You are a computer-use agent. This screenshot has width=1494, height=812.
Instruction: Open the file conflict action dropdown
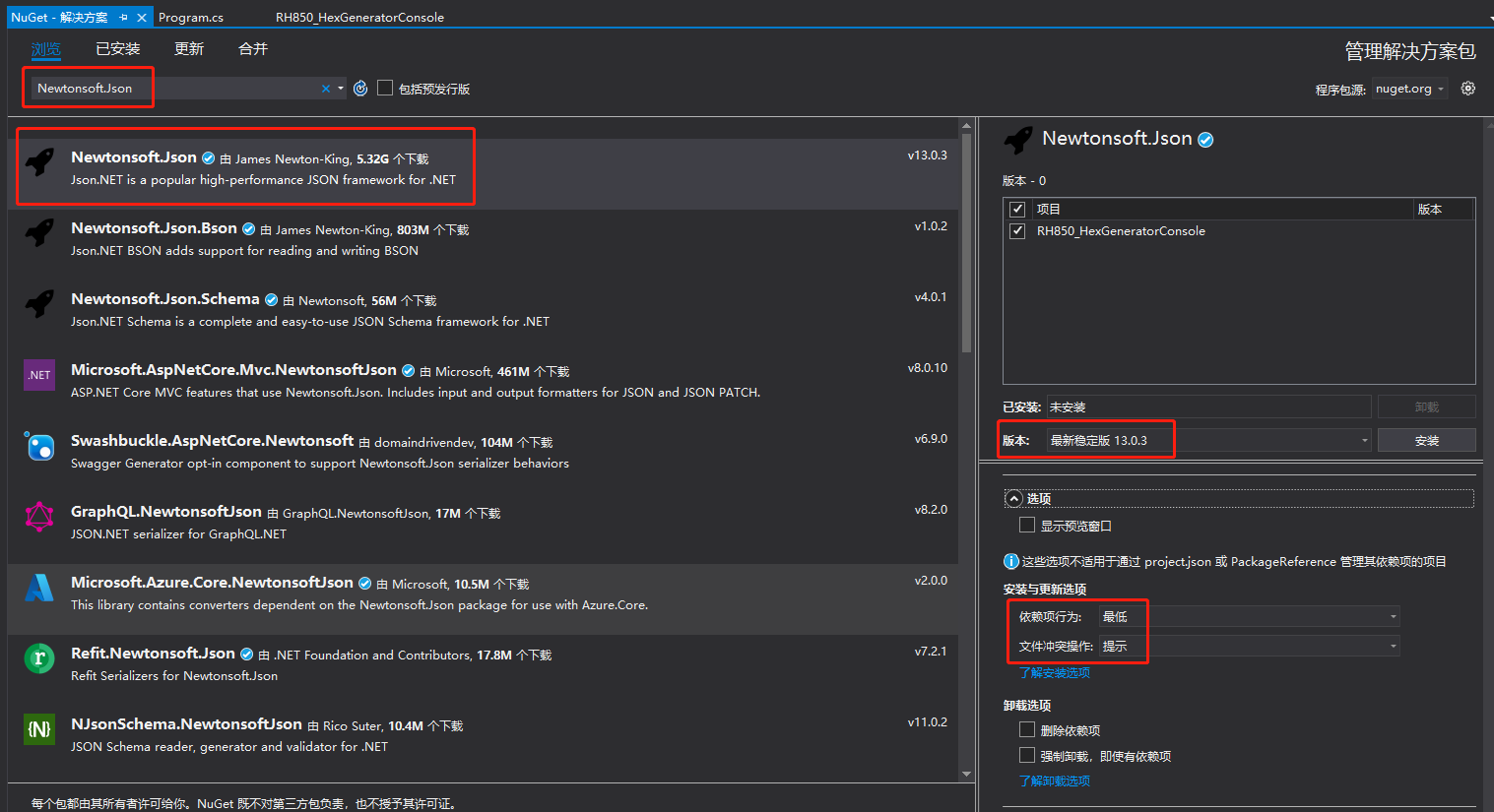1249,646
